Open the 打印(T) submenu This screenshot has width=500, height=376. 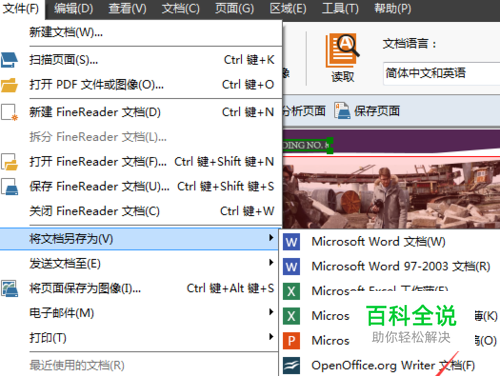click(x=139, y=338)
